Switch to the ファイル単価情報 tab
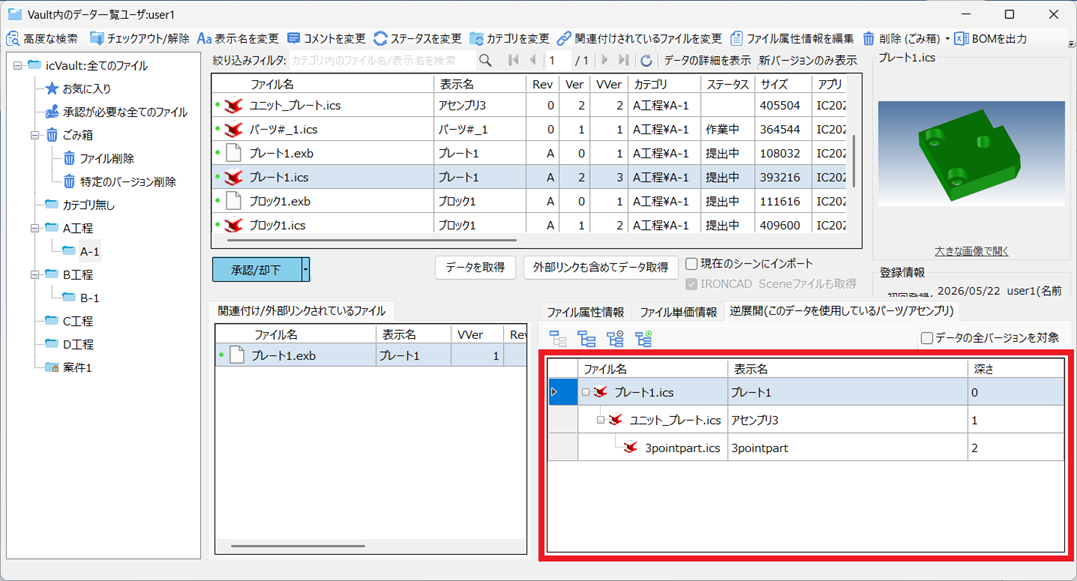 [678, 312]
